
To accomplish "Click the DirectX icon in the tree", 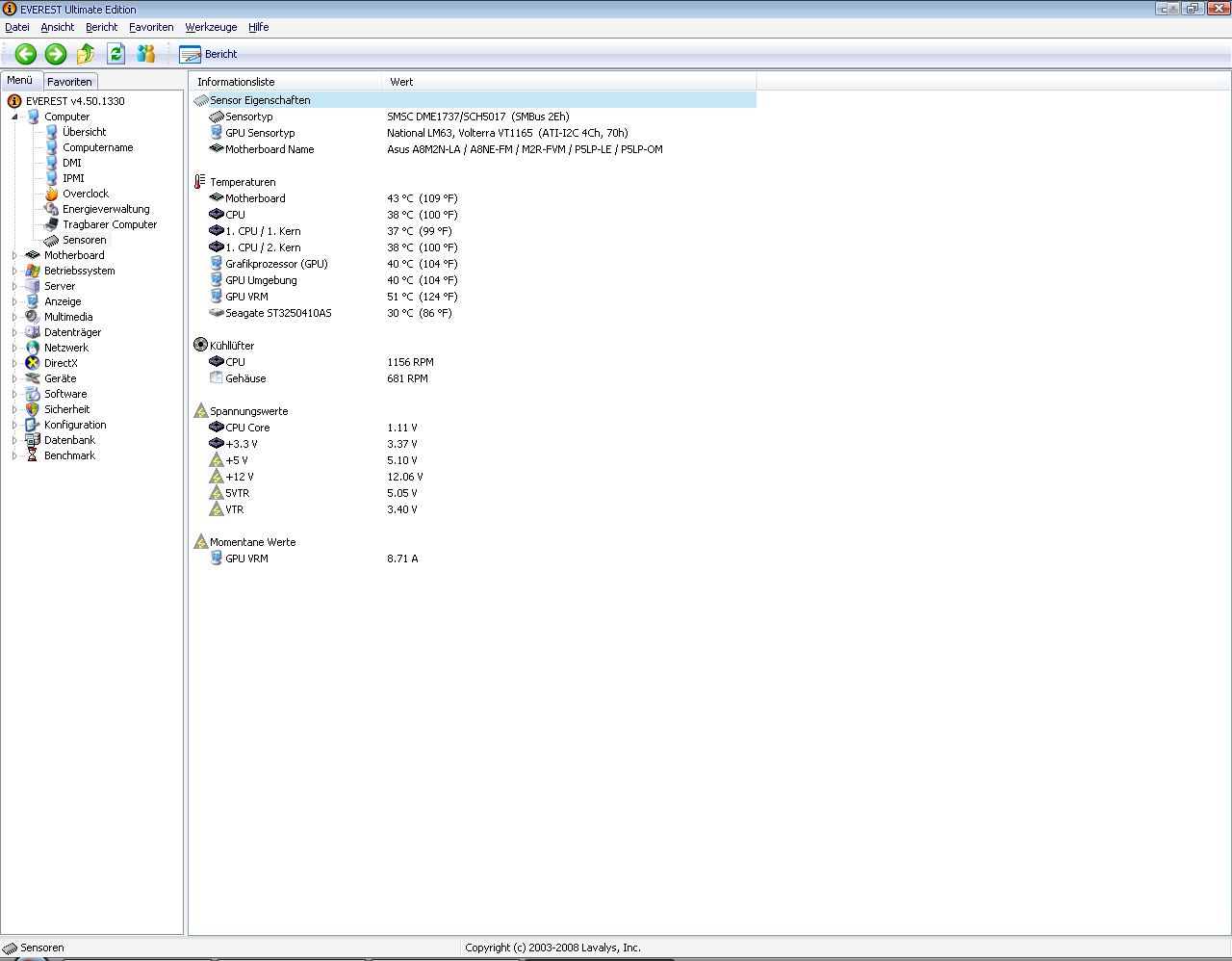I will pos(34,363).
